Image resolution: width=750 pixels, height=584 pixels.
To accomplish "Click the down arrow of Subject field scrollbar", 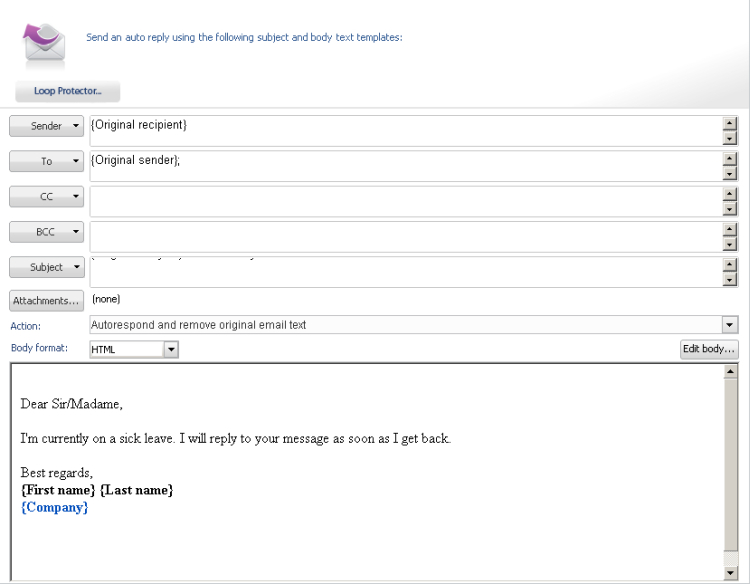I will [729, 280].
